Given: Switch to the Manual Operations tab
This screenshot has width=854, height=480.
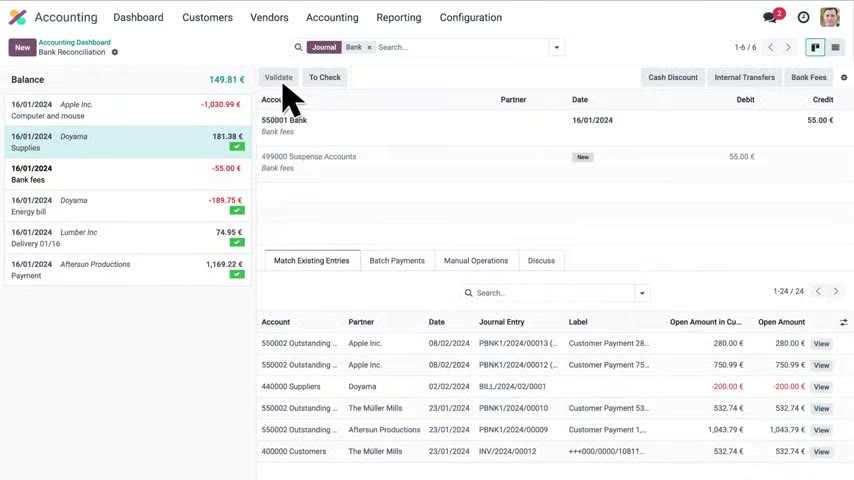Looking at the screenshot, I should [476, 261].
